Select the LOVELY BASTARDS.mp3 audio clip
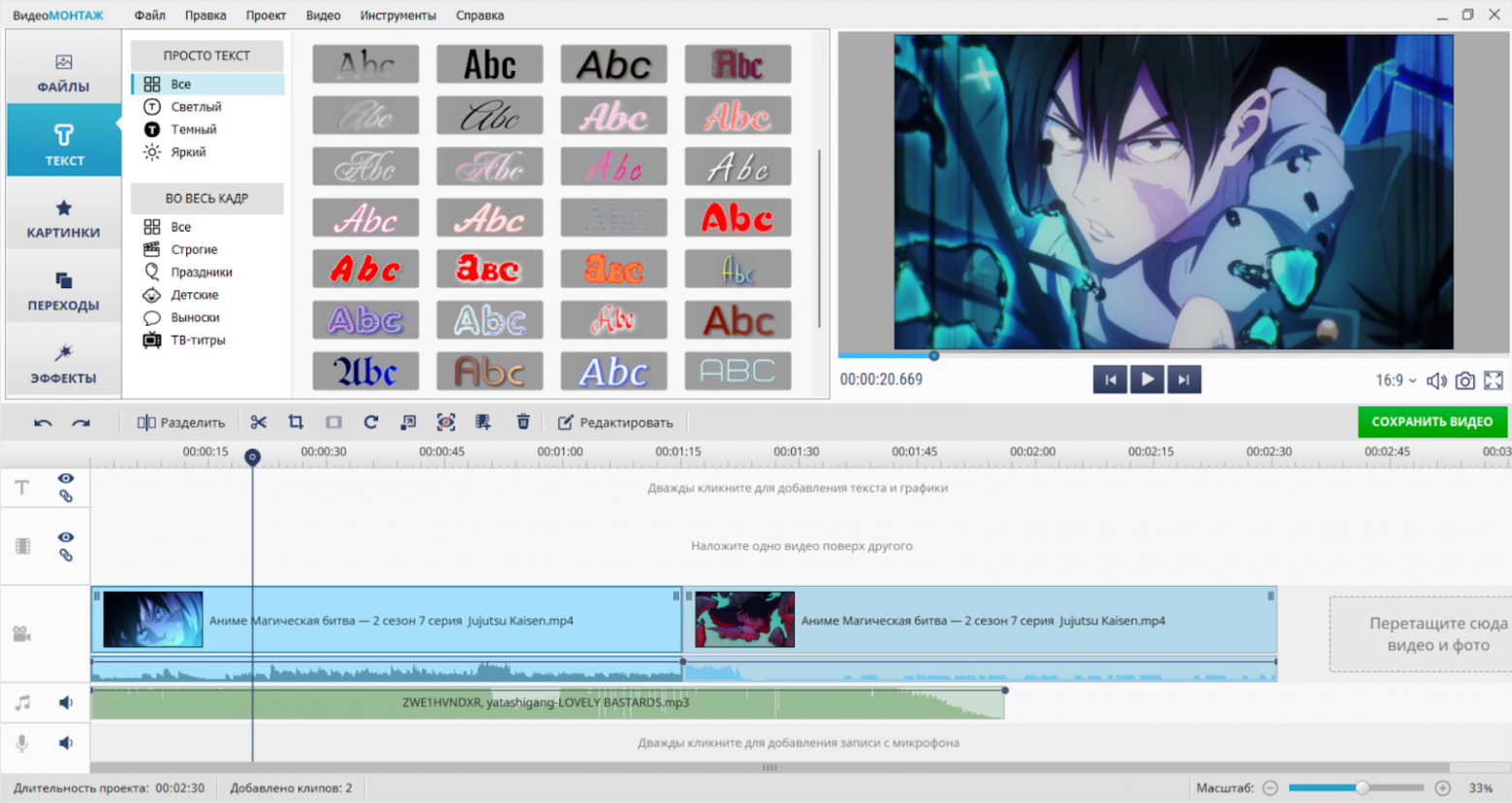 click(548, 703)
